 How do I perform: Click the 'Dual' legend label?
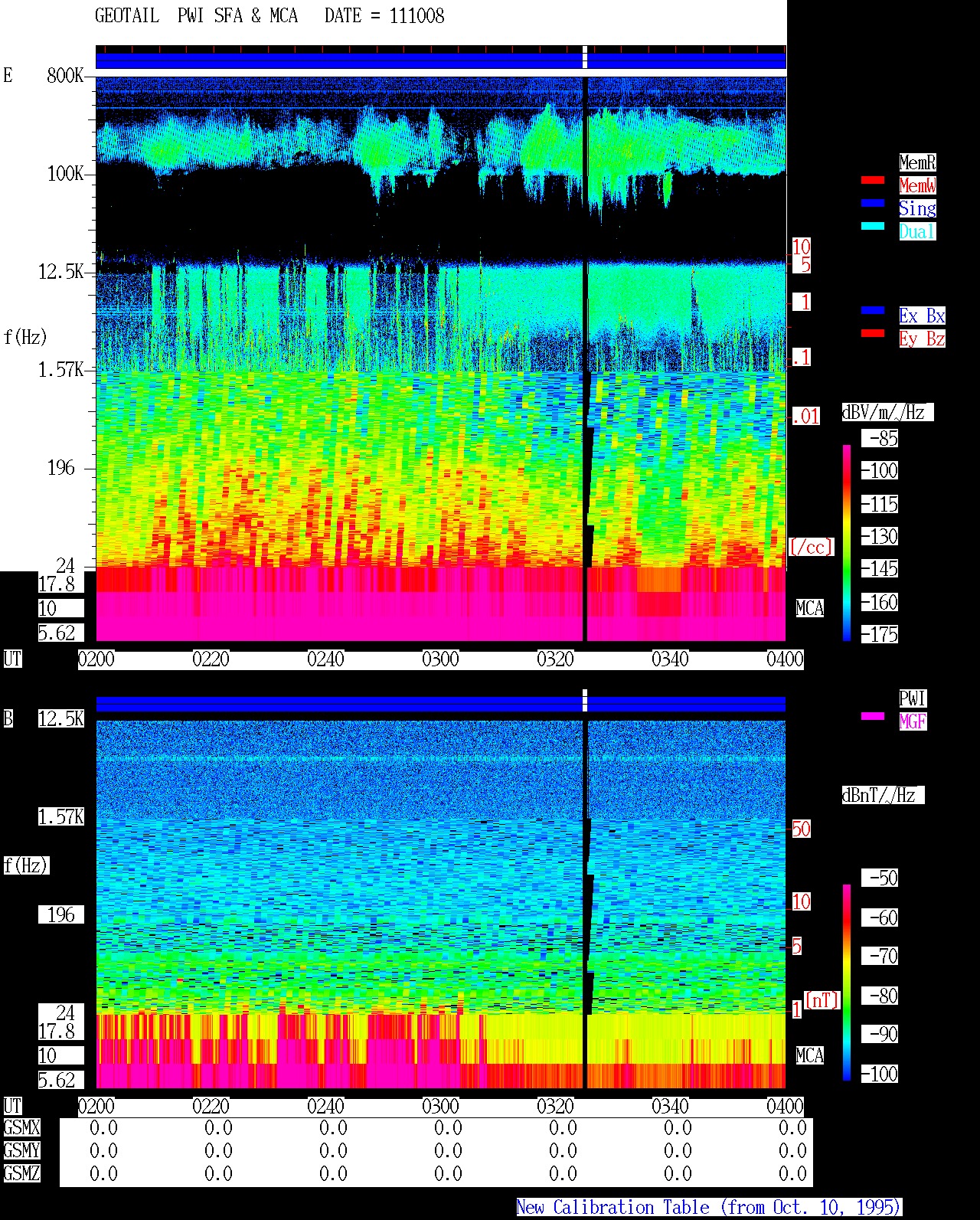point(917,231)
